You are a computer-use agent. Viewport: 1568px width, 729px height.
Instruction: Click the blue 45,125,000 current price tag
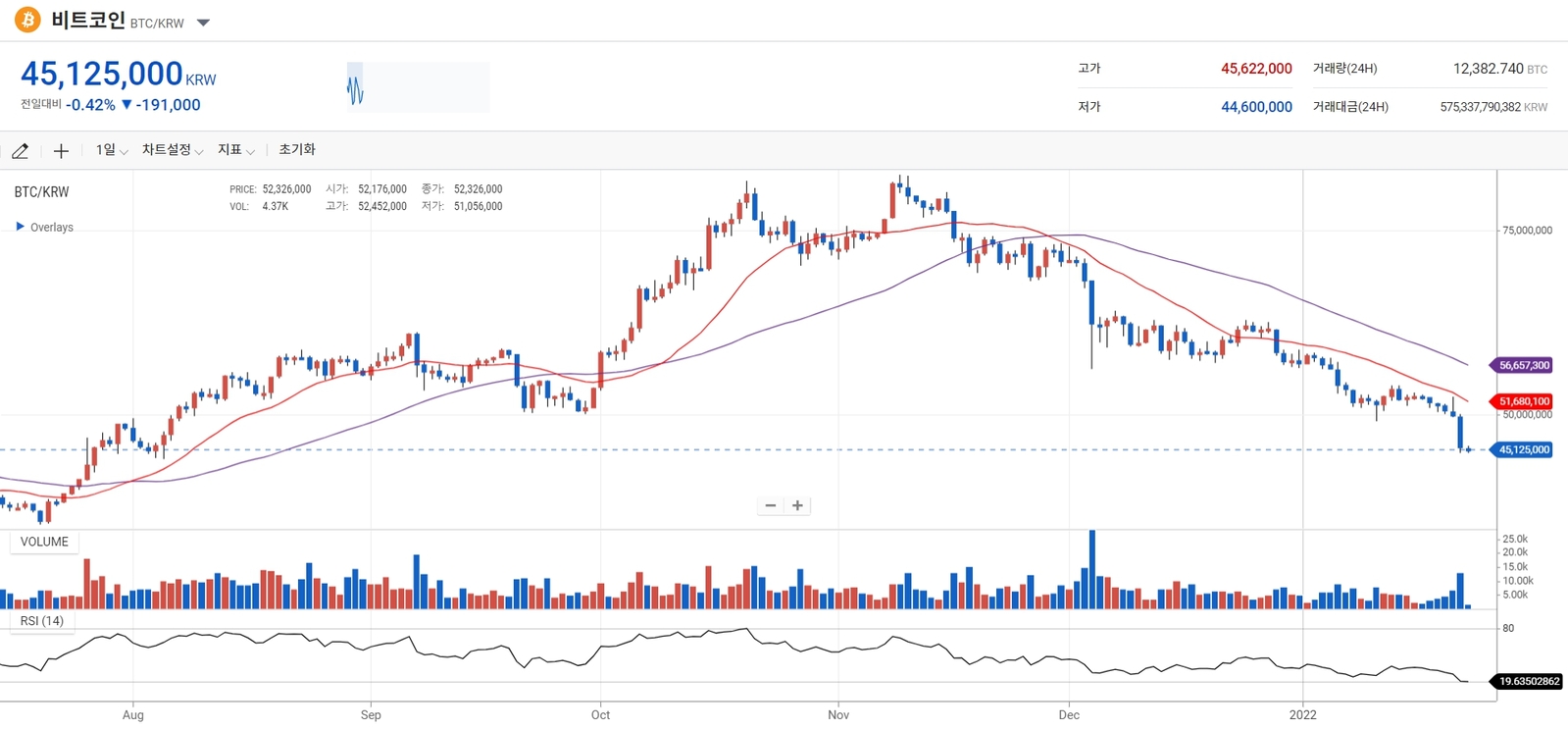click(1523, 449)
